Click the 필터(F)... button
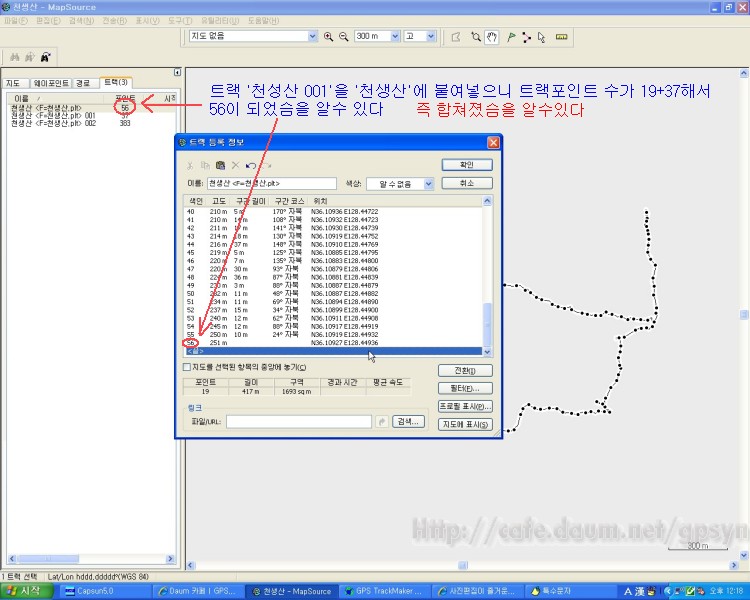The width and height of the screenshot is (750, 600). point(465,389)
